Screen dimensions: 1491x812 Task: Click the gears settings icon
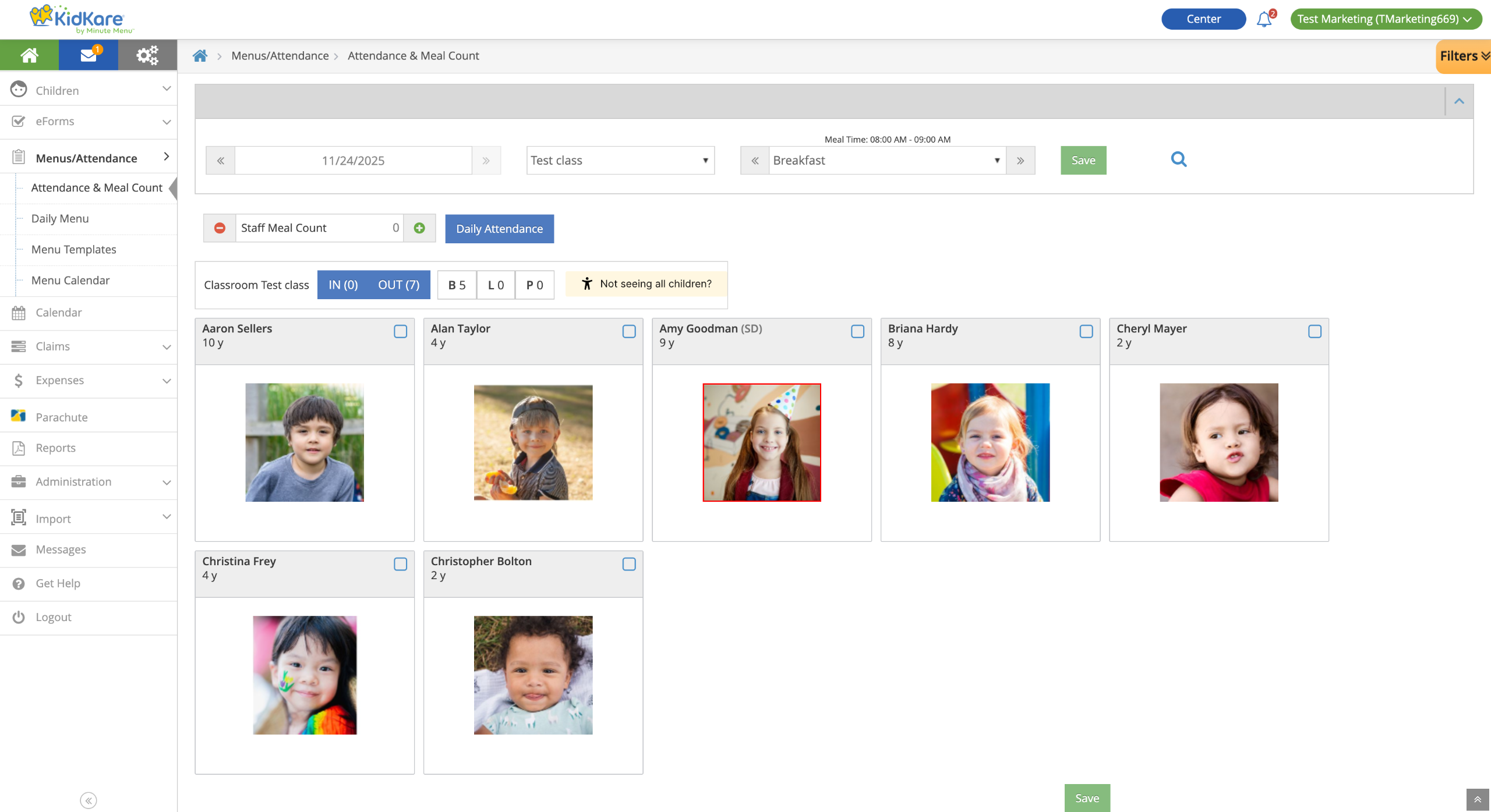point(147,55)
